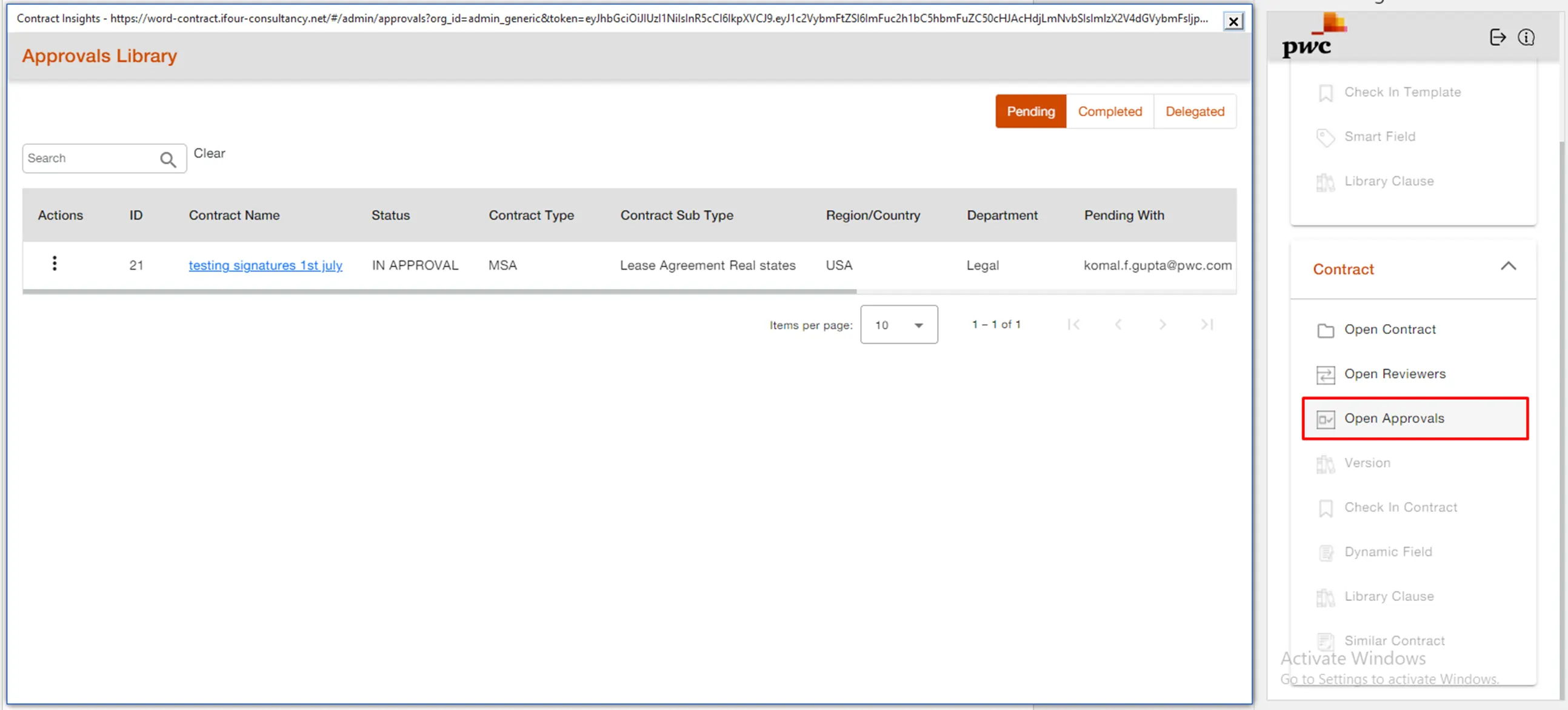
Task: Click the Similar Contract icon
Action: click(x=1325, y=641)
